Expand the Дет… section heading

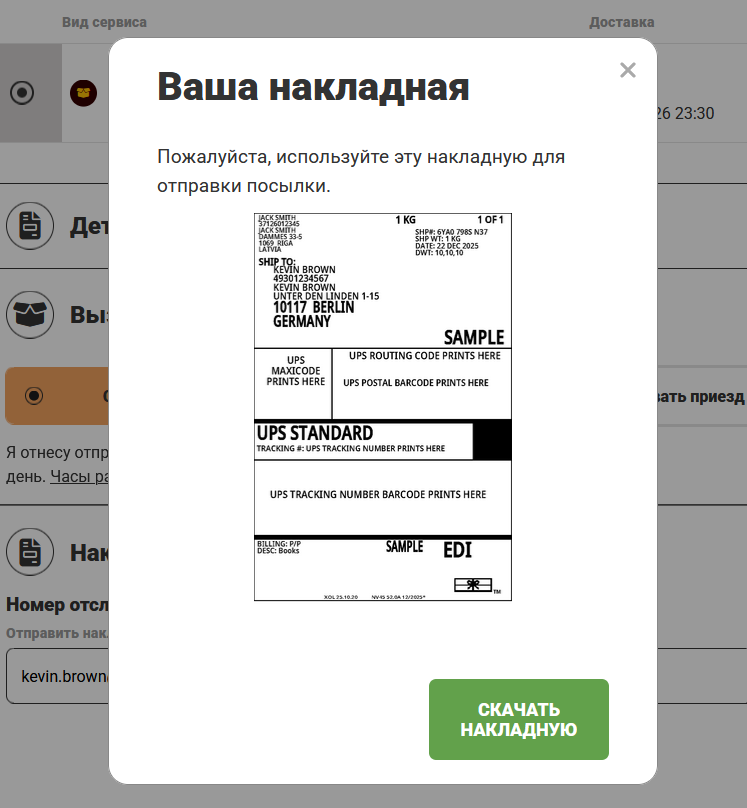click(x=89, y=227)
